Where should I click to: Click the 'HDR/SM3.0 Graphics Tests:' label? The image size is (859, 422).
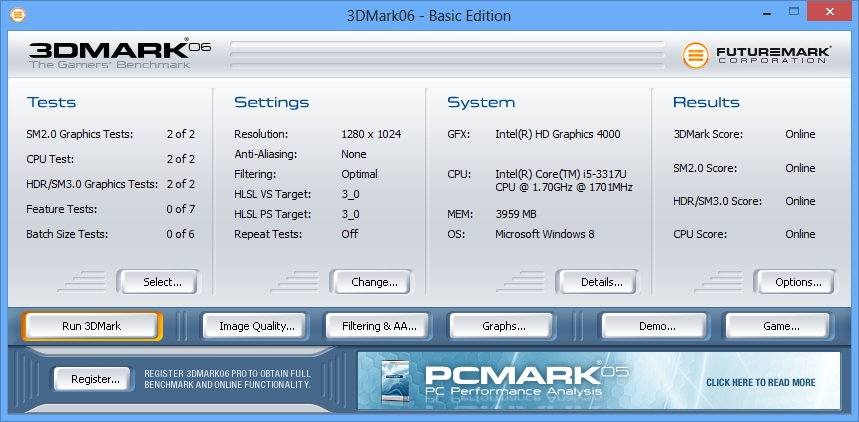point(92,184)
